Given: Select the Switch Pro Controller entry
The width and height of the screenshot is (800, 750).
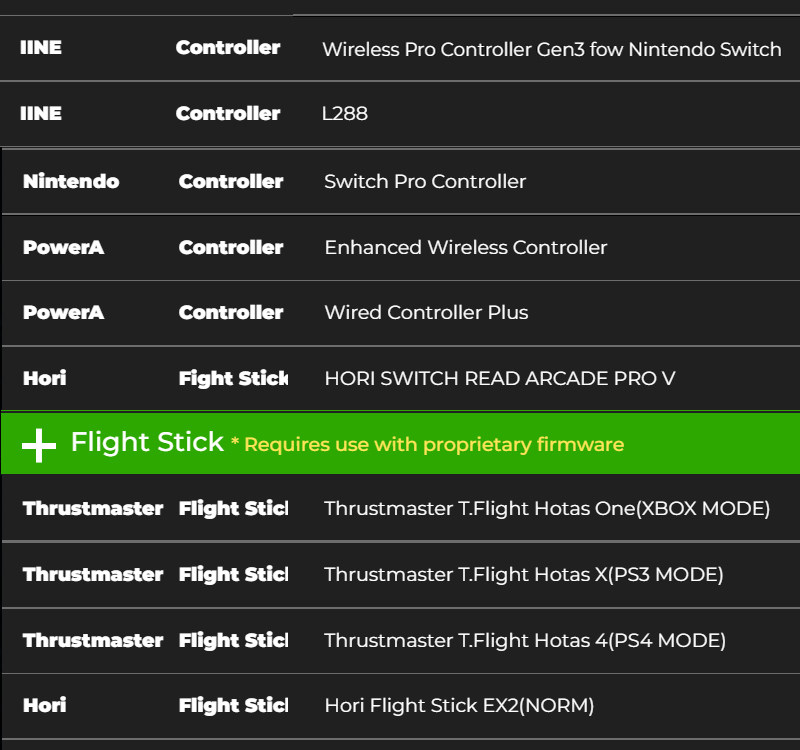Looking at the screenshot, I should point(425,182).
